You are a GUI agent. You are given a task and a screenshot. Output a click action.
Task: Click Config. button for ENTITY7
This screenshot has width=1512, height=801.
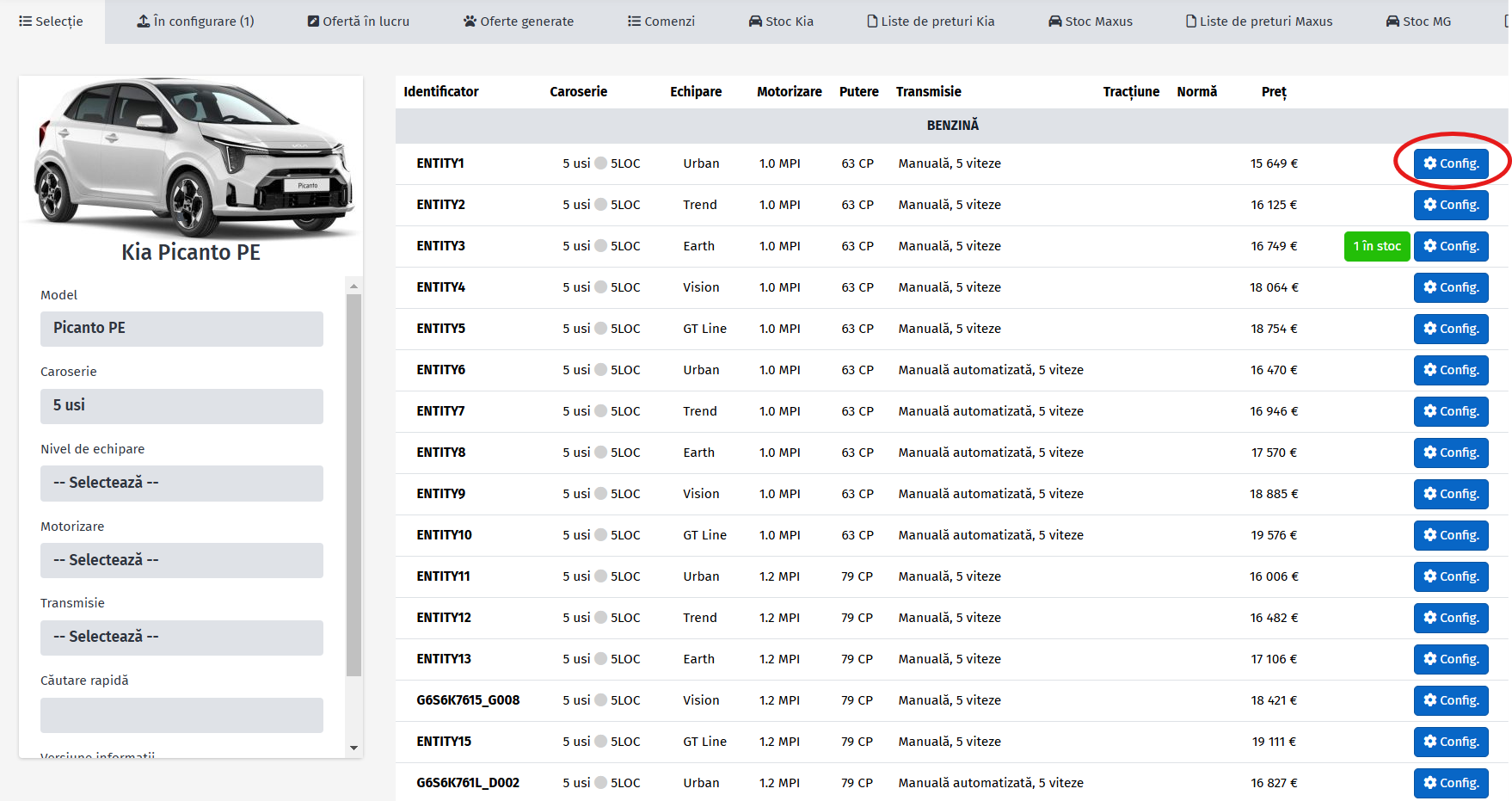pyautogui.click(x=1451, y=411)
